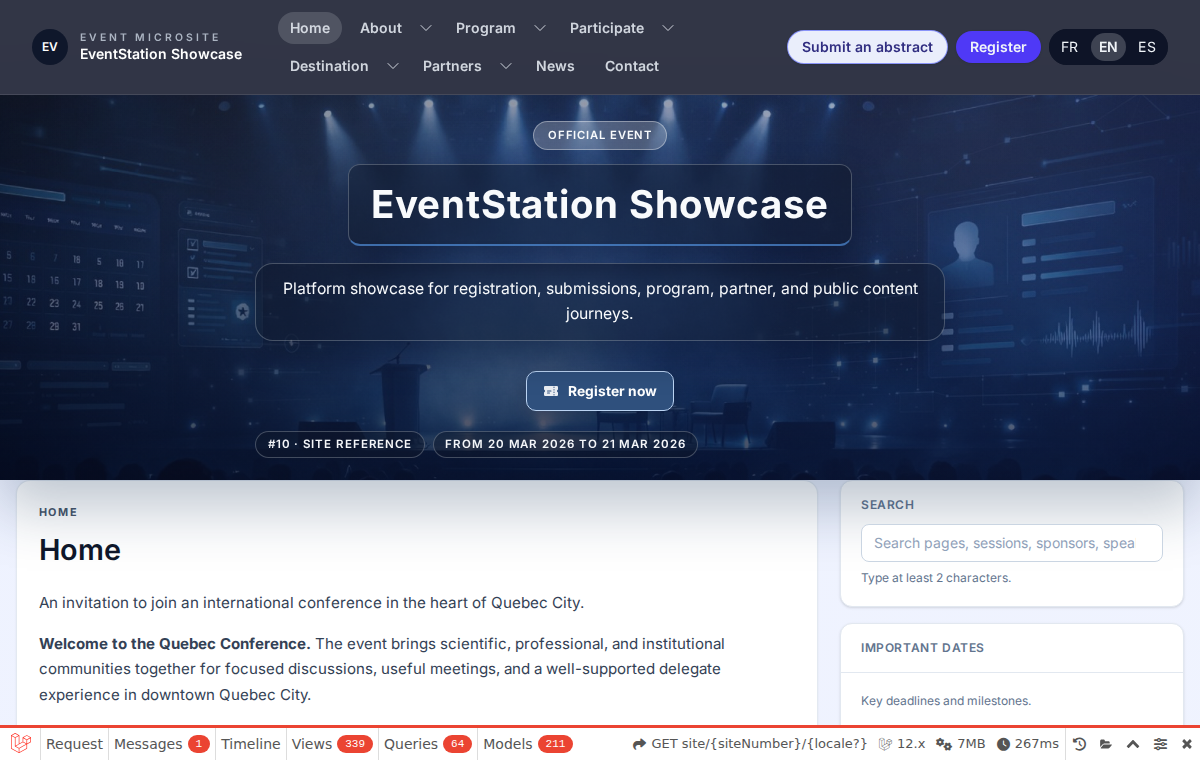Click the Home page heading
1200x760 pixels.
point(80,550)
